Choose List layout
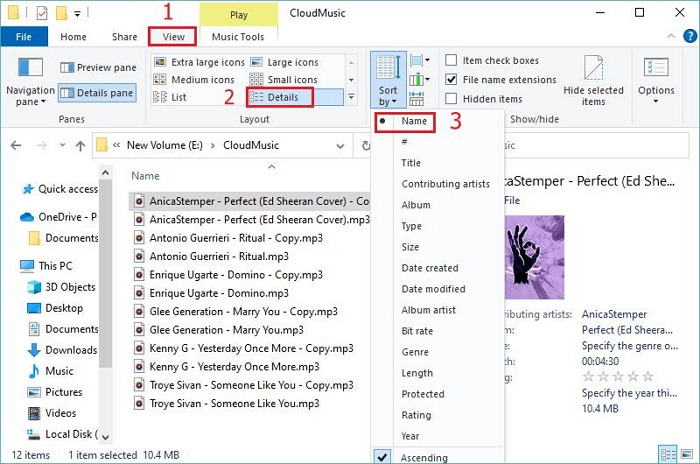The width and height of the screenshot is (700, 464). pyautogui.click(x=170, y=97)
